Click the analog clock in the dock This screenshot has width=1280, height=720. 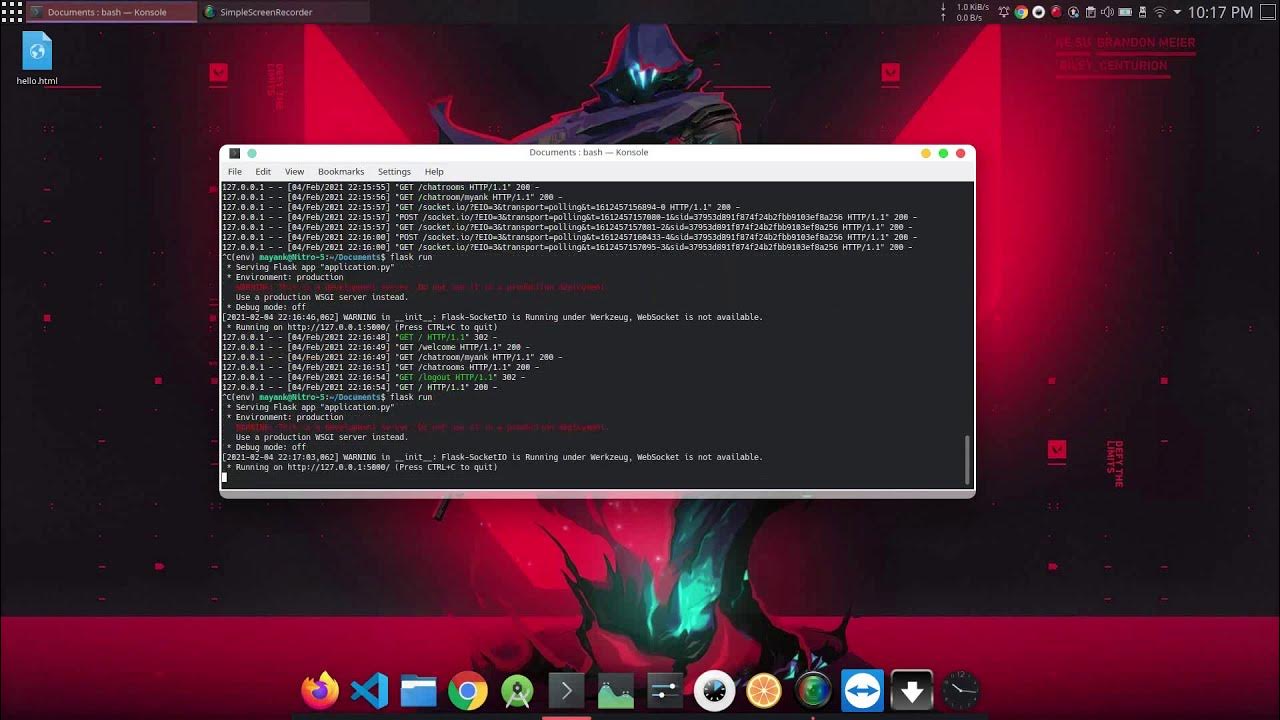point(961,690)
